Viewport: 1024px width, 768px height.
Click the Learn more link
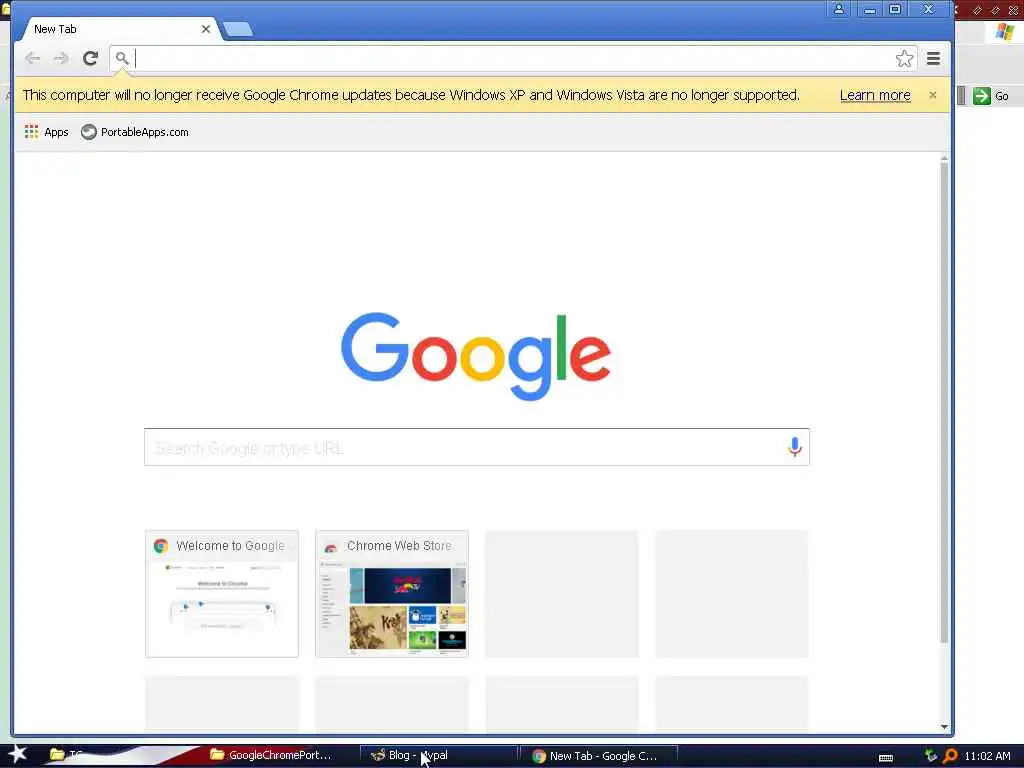click(x=875, y=95)
